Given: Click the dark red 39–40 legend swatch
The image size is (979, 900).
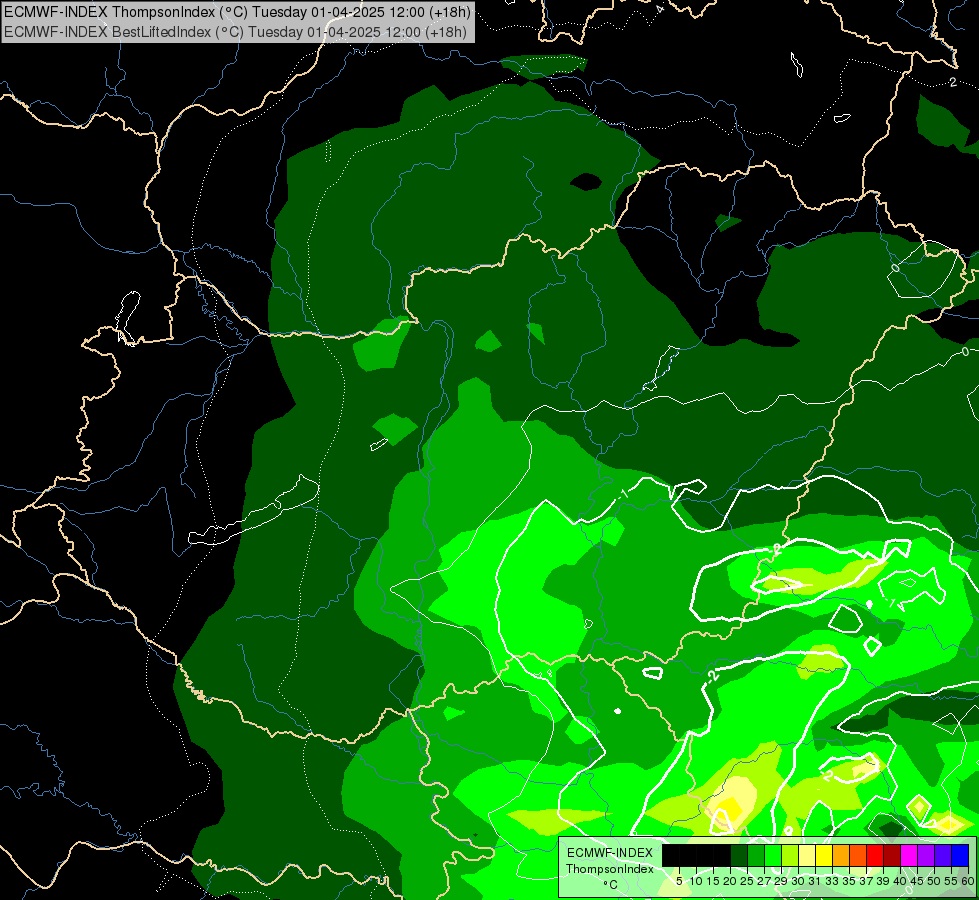Looking at the screenshot, I should (892, 856).
